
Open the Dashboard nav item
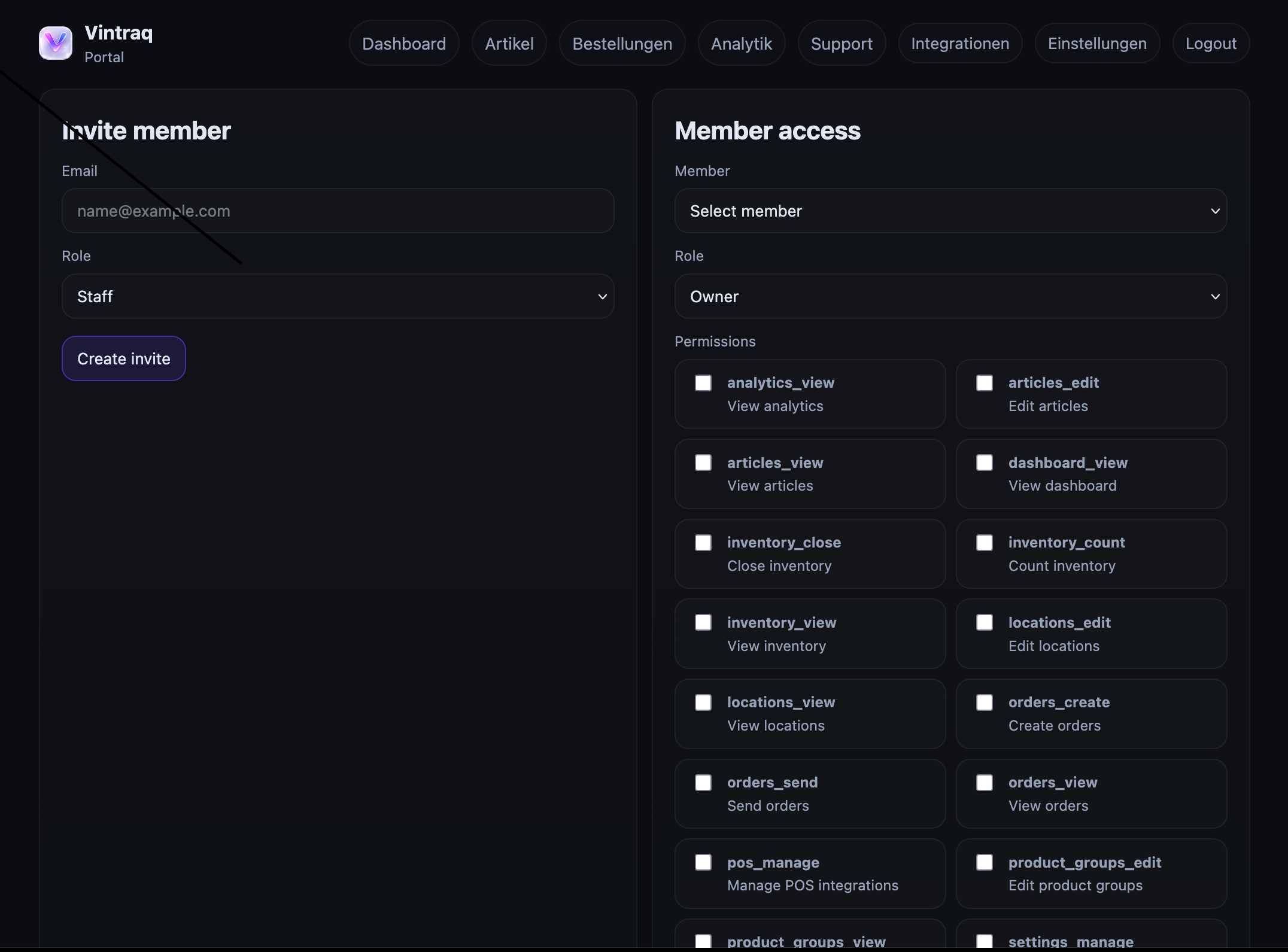coord(404,44)
